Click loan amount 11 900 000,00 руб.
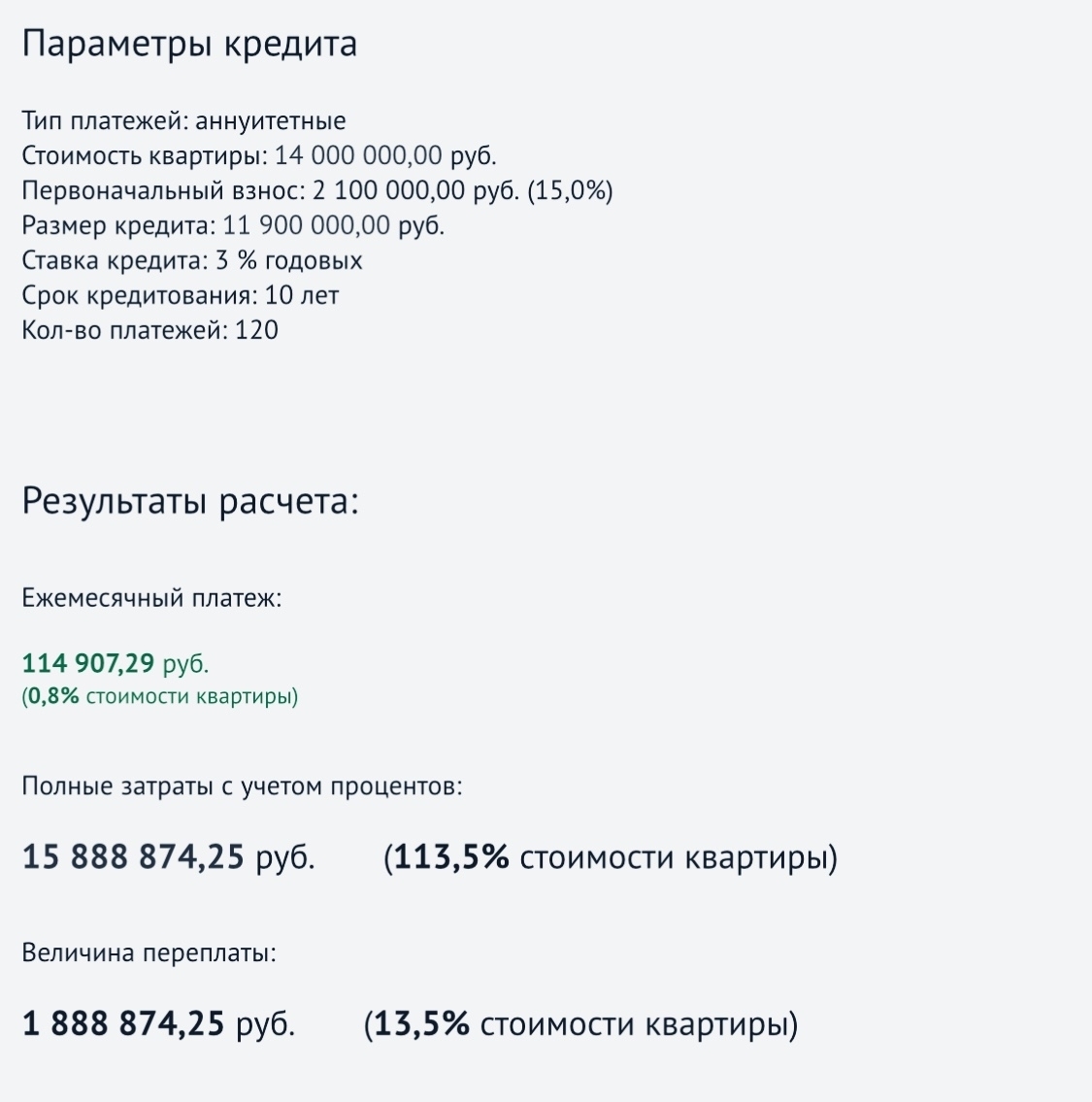This screenshot has width=1092, height=1102. (334, 225)
